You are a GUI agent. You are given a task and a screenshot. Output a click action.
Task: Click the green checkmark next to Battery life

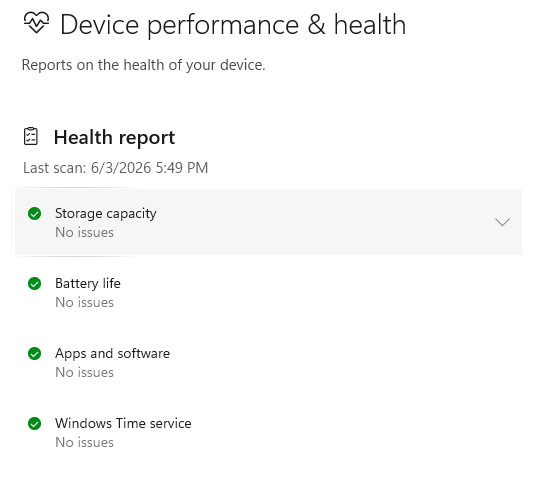[x=35, y=283]
